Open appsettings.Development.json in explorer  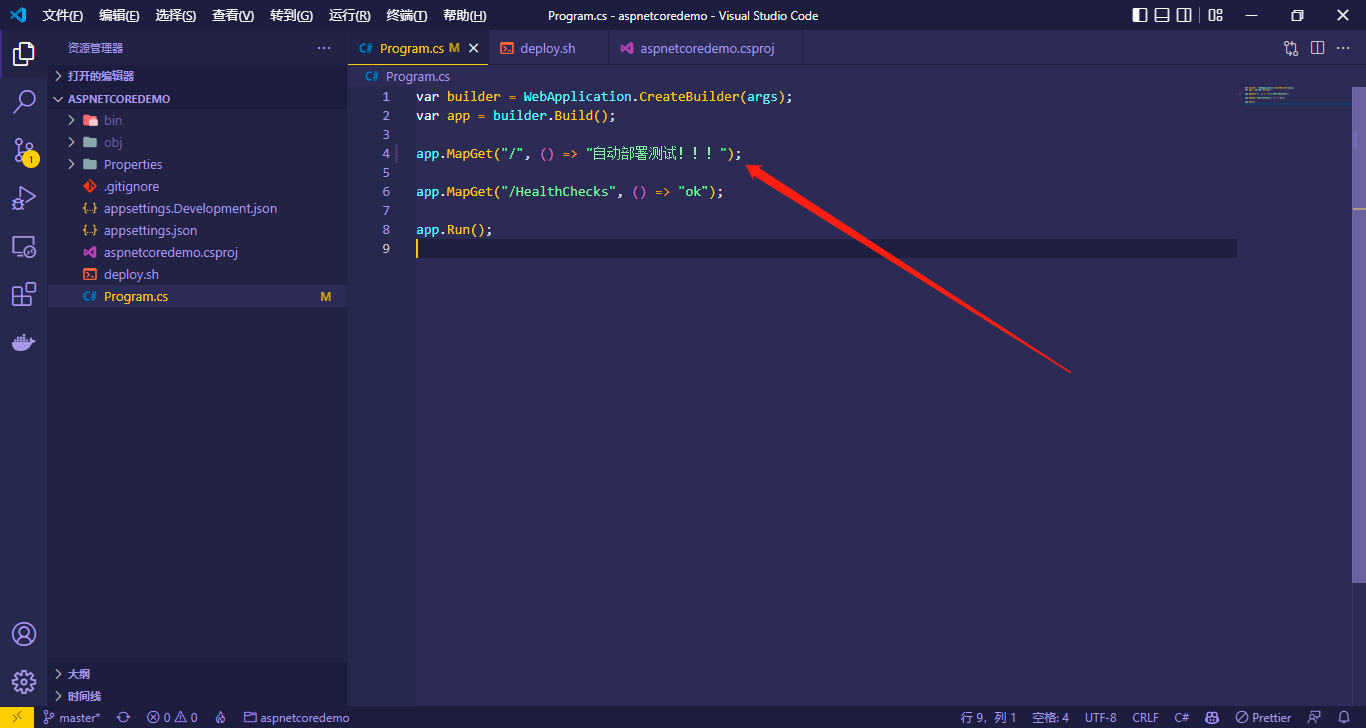point(197,208)
